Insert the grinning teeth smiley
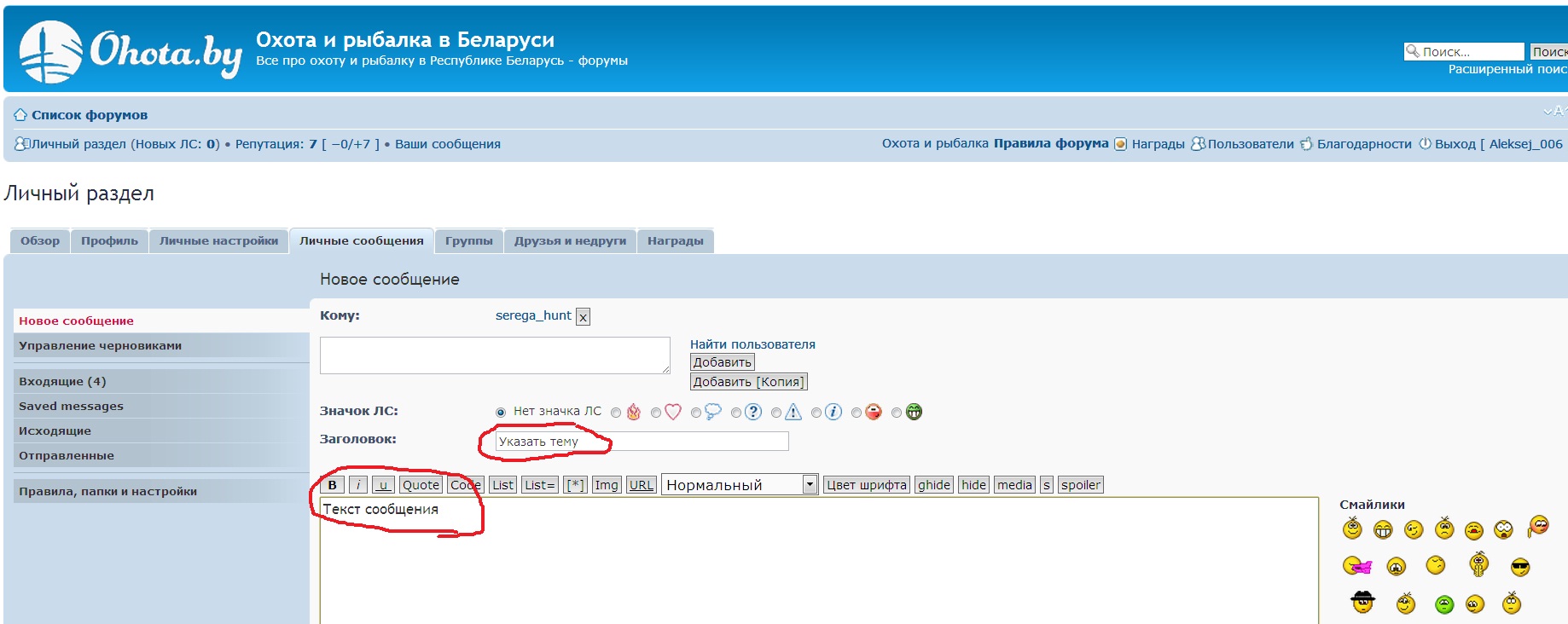The height and width of the screenshot is (624, 1568). (1383, 530)
